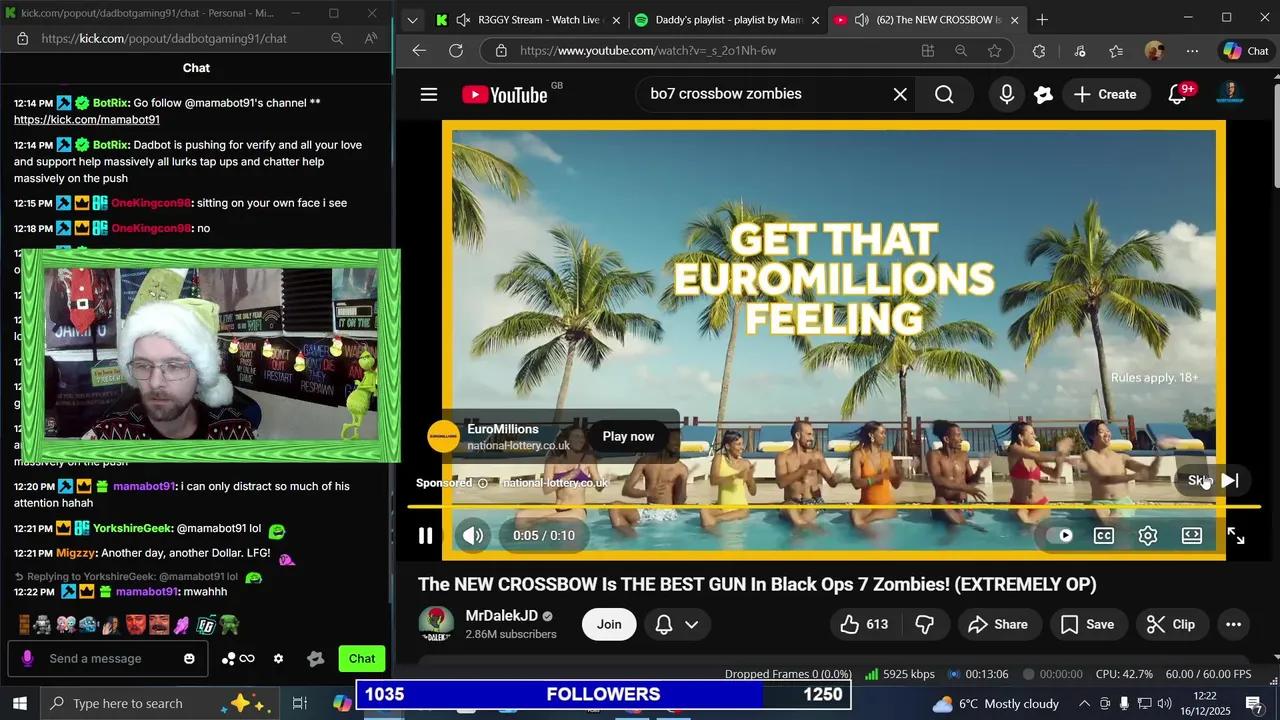Open the YouTube guide hamburger menu

[x=428, y=94]
